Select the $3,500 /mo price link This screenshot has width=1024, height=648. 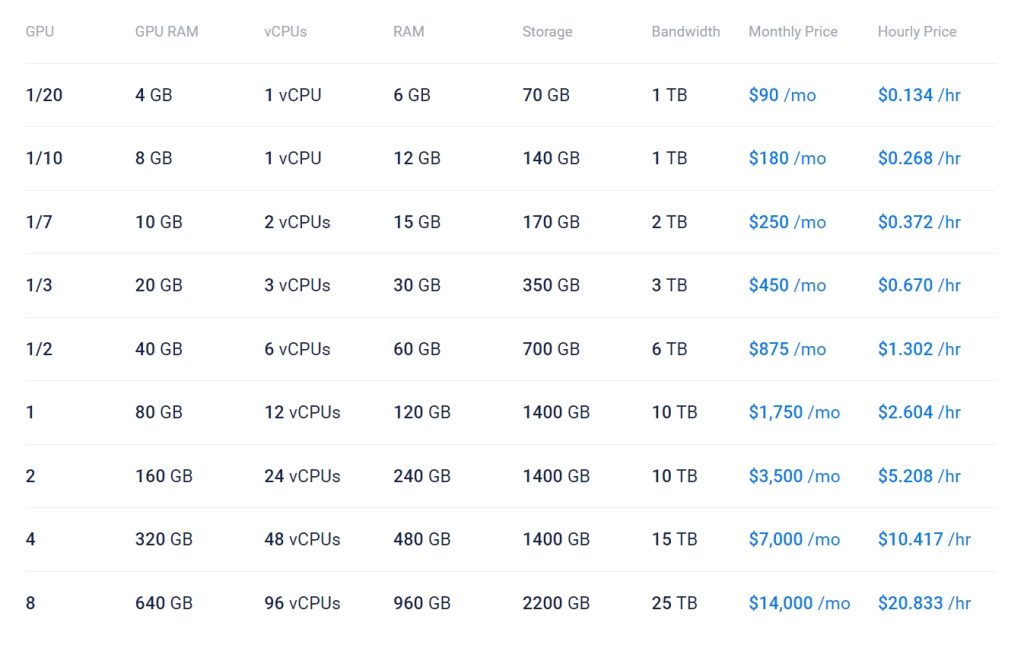(794, 476)
